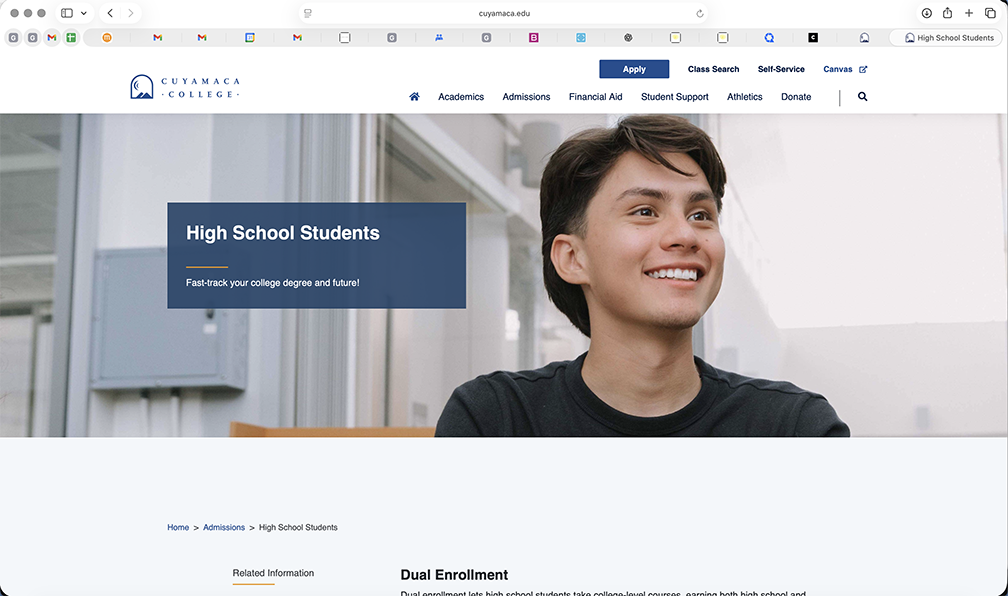Viewport: 1008px width, 596px height.
Task: Toggle the Safari sidebar icon
Action: pyautogui.click(x=68, y=13)
